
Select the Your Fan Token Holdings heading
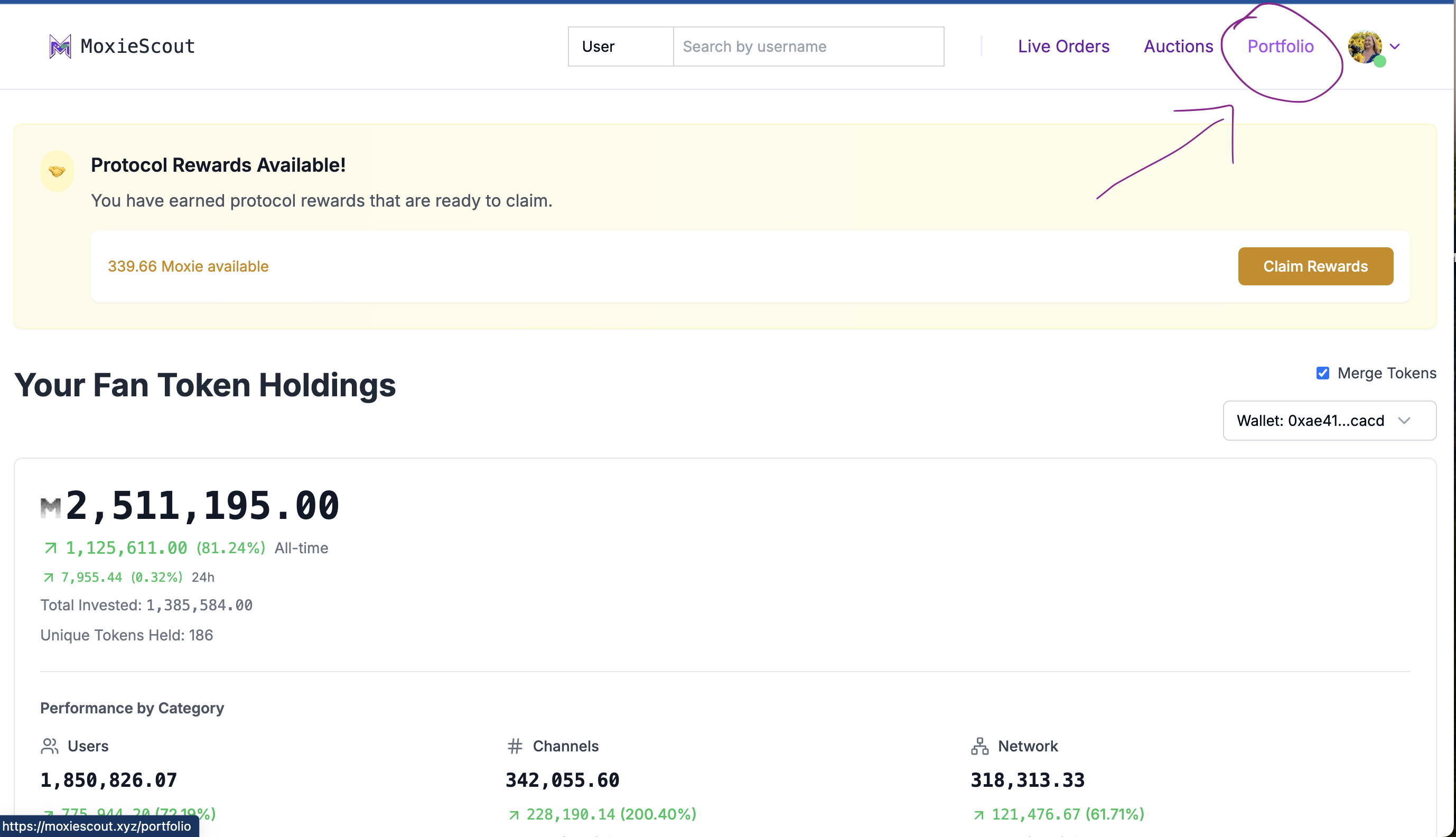[205, 385]
